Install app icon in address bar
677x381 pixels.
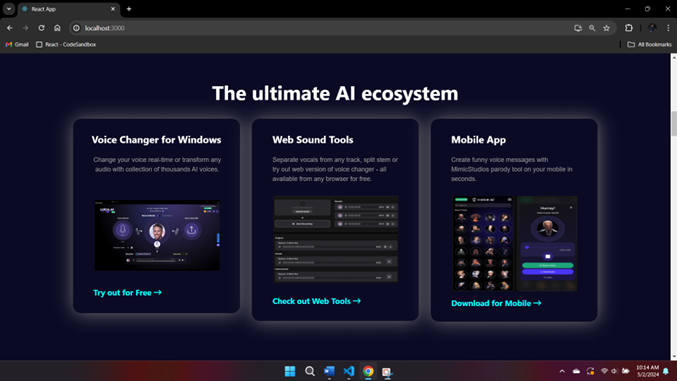(578, 28)
